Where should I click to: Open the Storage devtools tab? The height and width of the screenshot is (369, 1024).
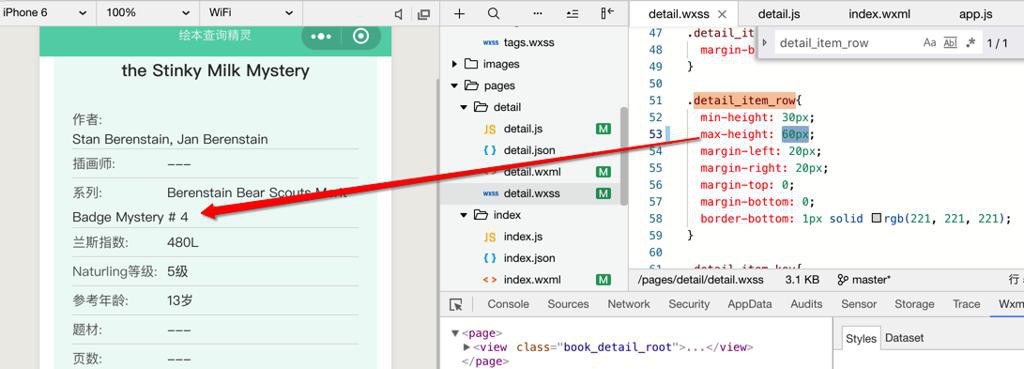pyautogui.click(x=914, y=304)
